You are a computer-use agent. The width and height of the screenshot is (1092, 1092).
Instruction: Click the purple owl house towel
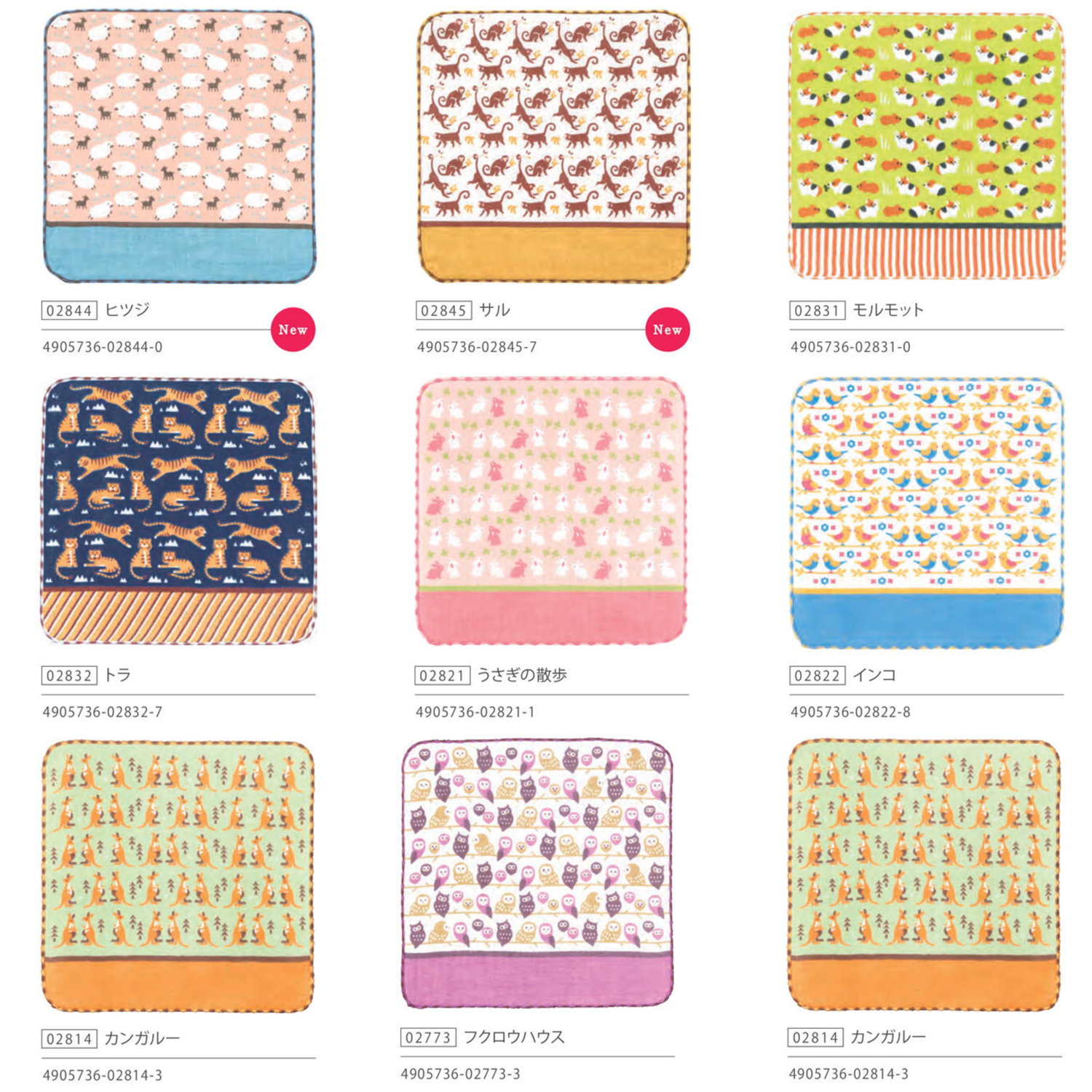click(x=537, y=874)
